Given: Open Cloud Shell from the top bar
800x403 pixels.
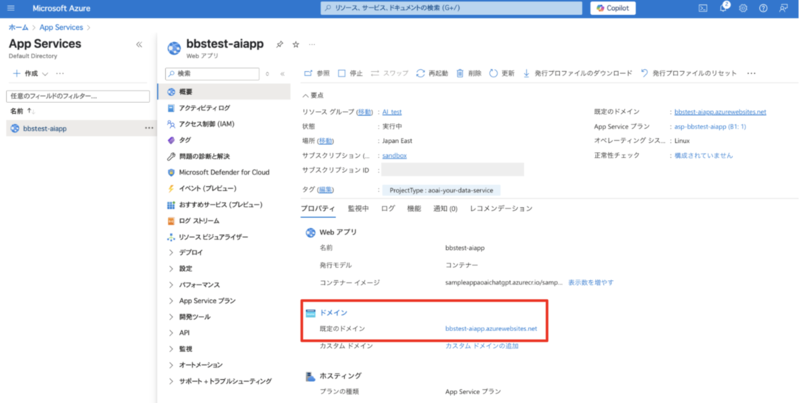Looking at the screenshot, I should pyautogui.click(x=703, y=8).
